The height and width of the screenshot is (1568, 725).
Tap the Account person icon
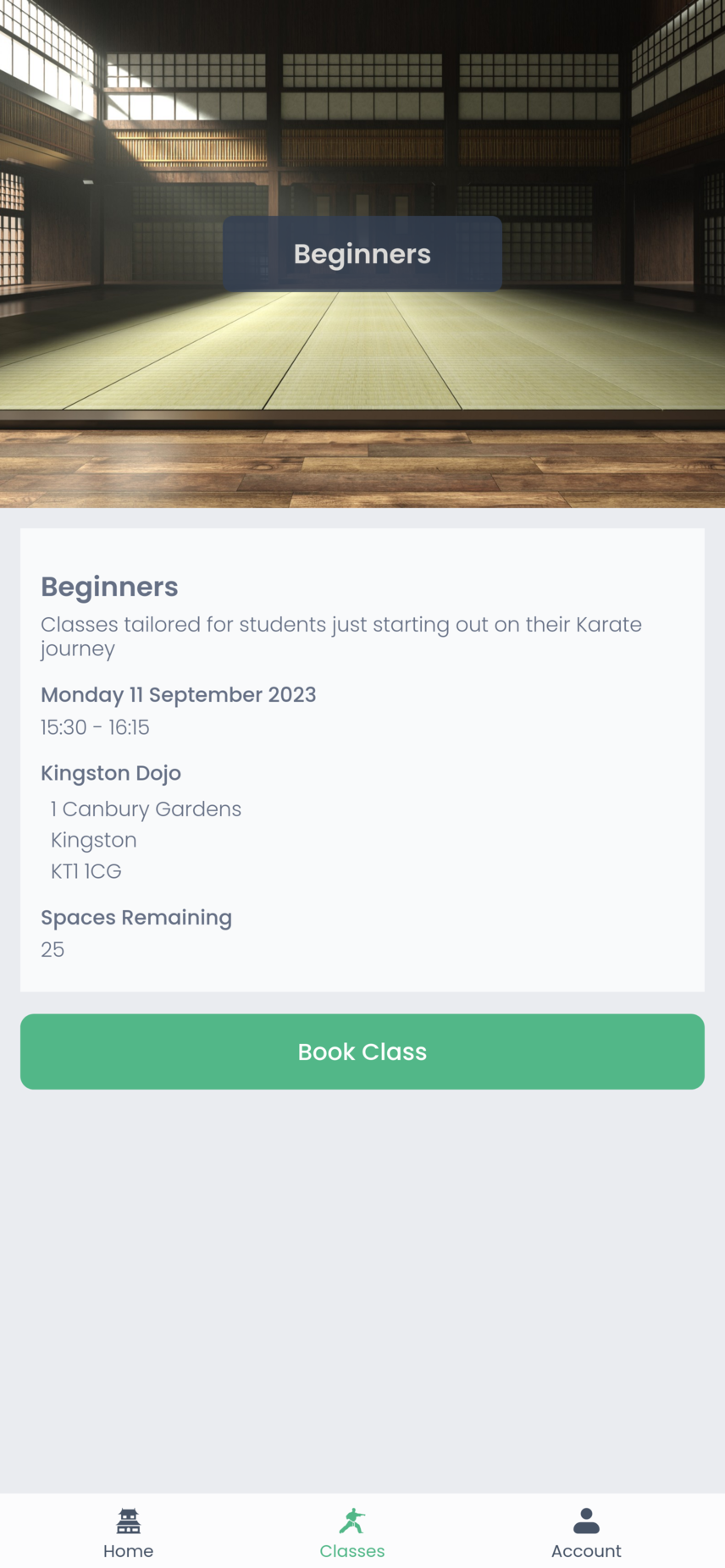pos(586,1521)
